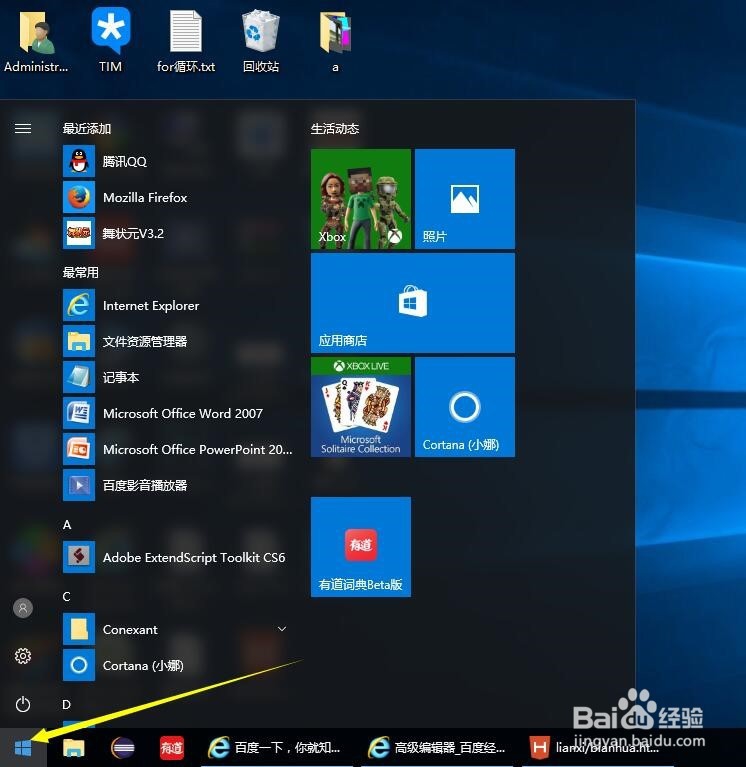This screenshot has height=767, width=746.
Task: Expand the hamburger menu in Start
Action: click(x=23, y=129)
